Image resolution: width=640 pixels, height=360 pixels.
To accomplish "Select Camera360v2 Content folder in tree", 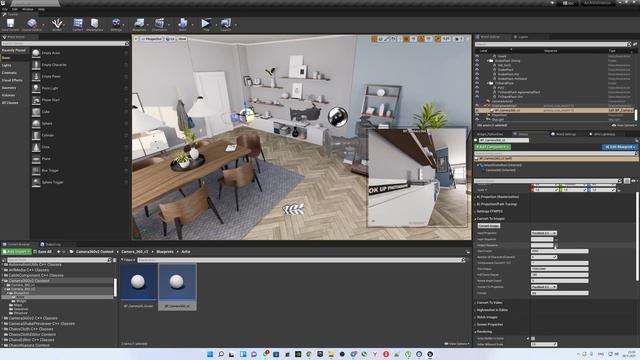I will pyautogui.click(x=29, y=281).
